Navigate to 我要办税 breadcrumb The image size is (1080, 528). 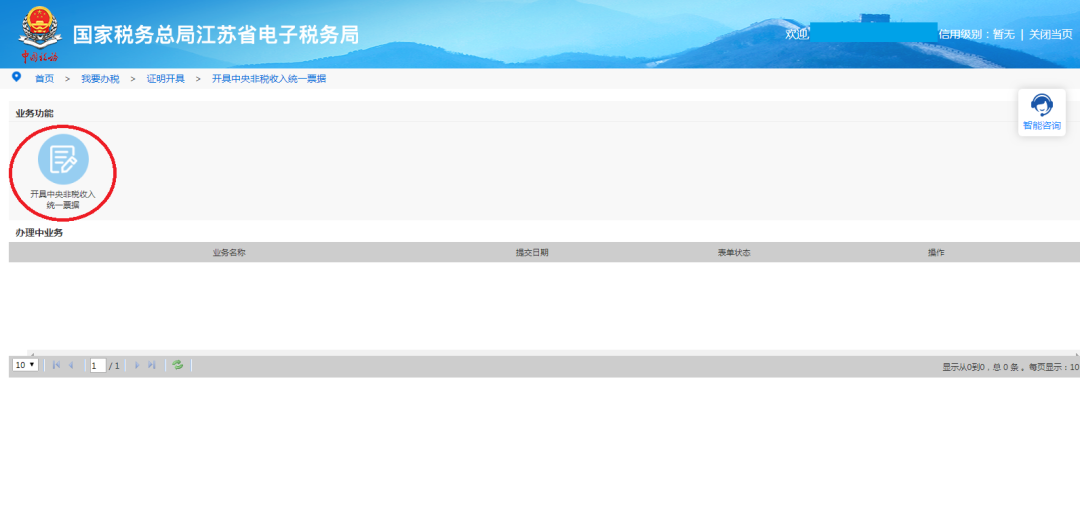click(x=100, y=79)
